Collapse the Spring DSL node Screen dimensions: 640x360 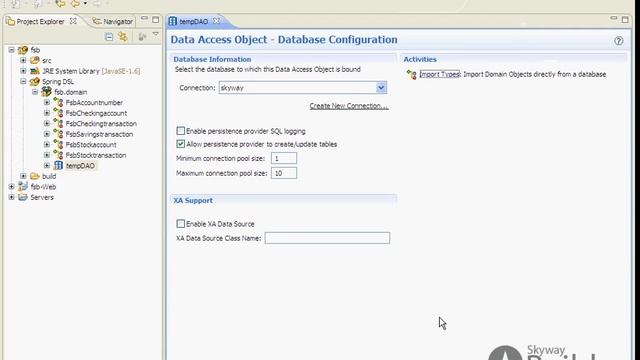pos(23,82)
